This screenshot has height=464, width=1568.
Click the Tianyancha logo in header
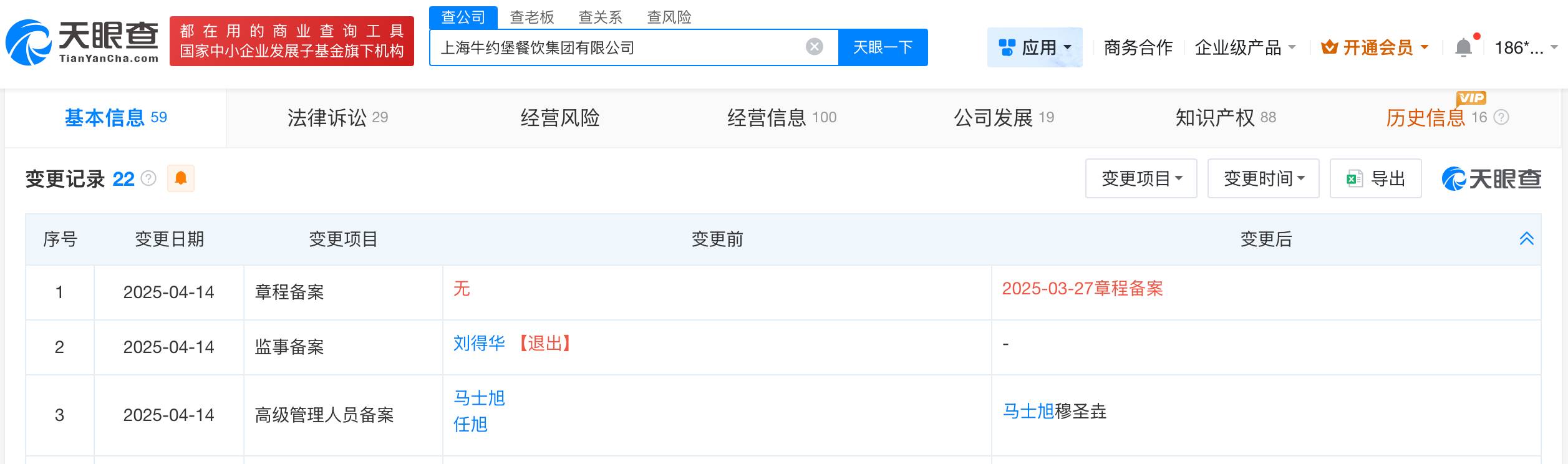coord(82,42)
